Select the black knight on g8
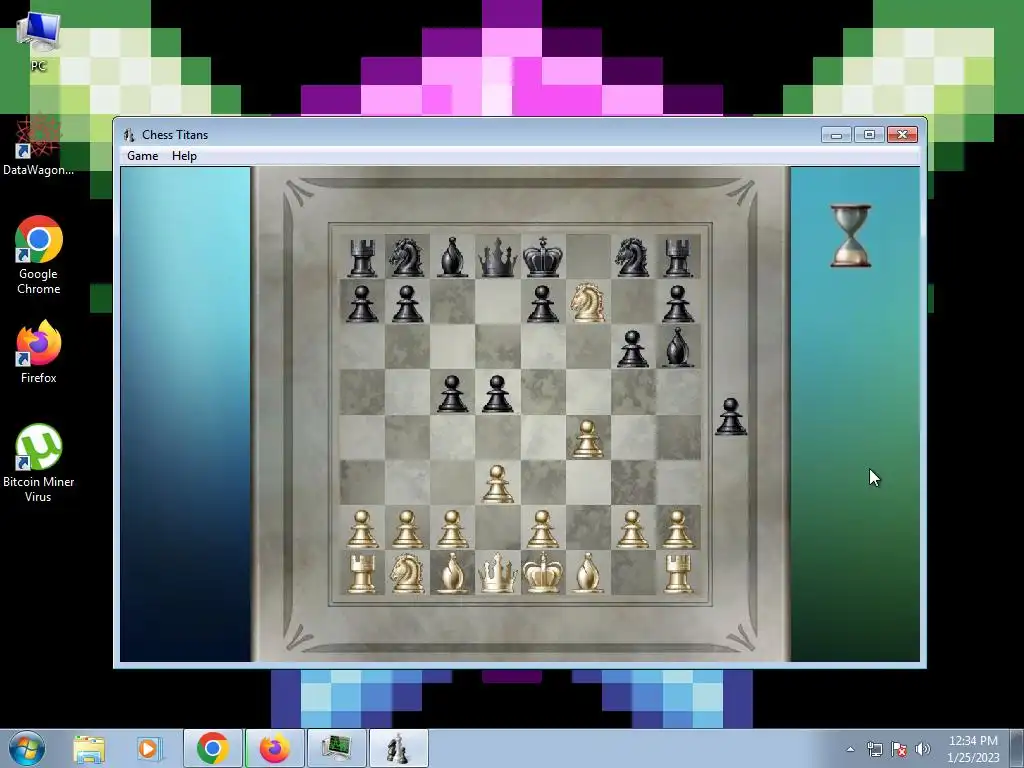Viewport: 1024px width, 768px height. (x=632, y=257)
